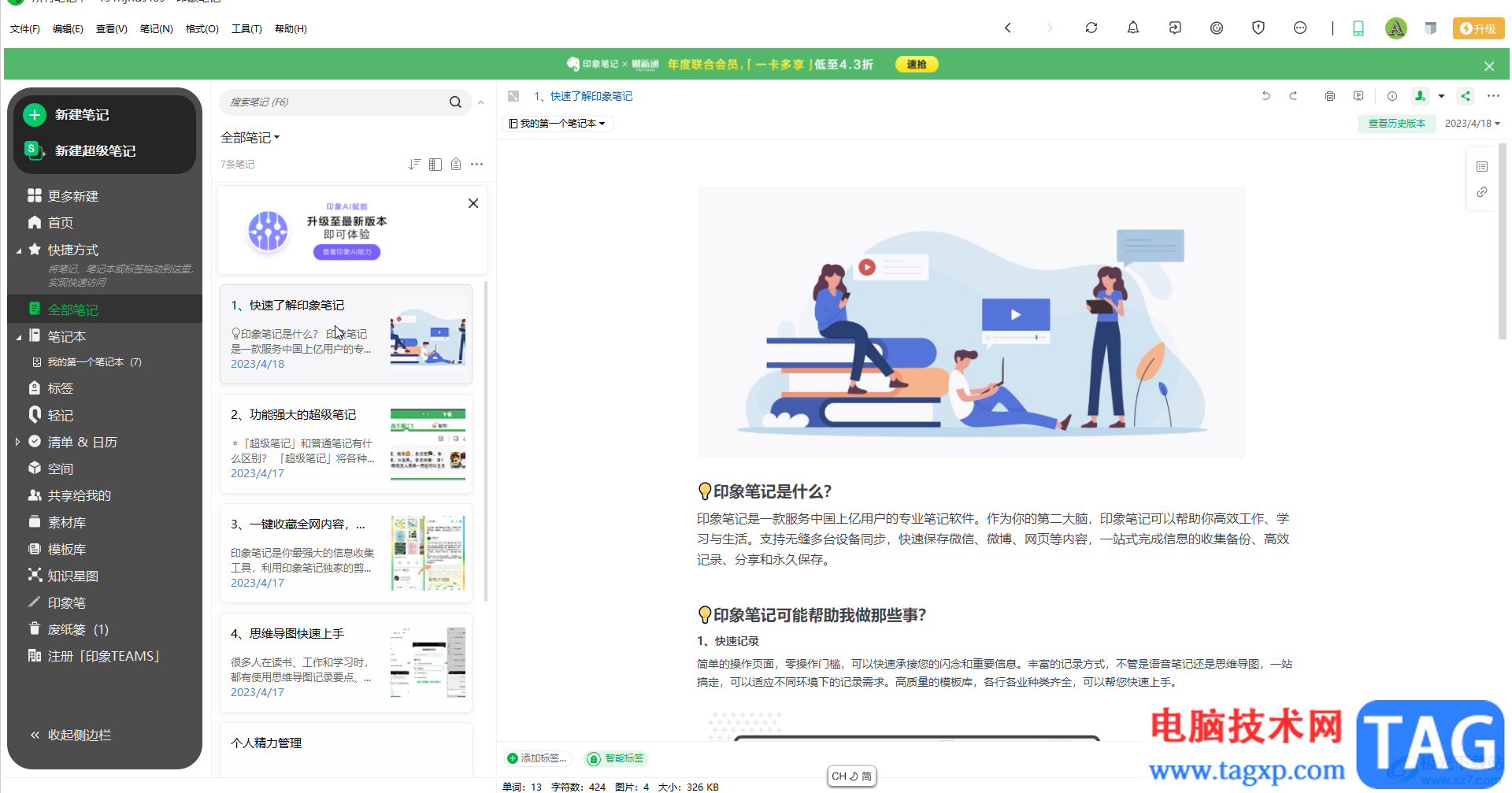Image resolution: width=1512 pixels, height=793 pixels.
Task: Click thumbnail of 3、一键收藏全网内容 note
Action: pos(428,554)
